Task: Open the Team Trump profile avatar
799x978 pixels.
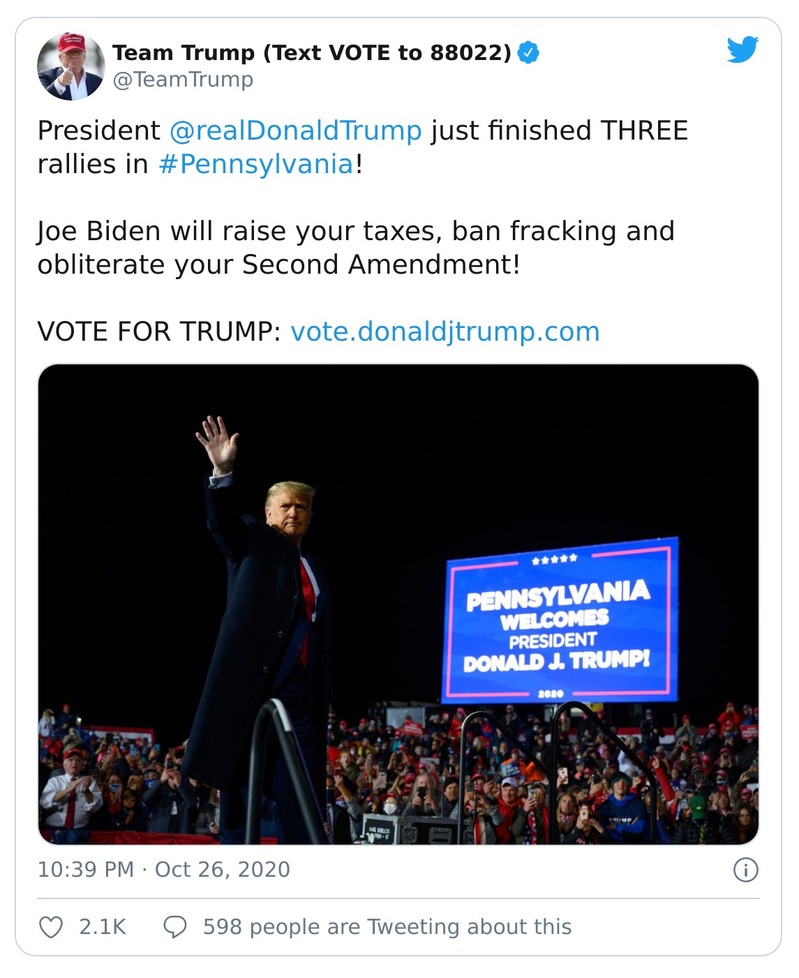Action: point(70,65)
